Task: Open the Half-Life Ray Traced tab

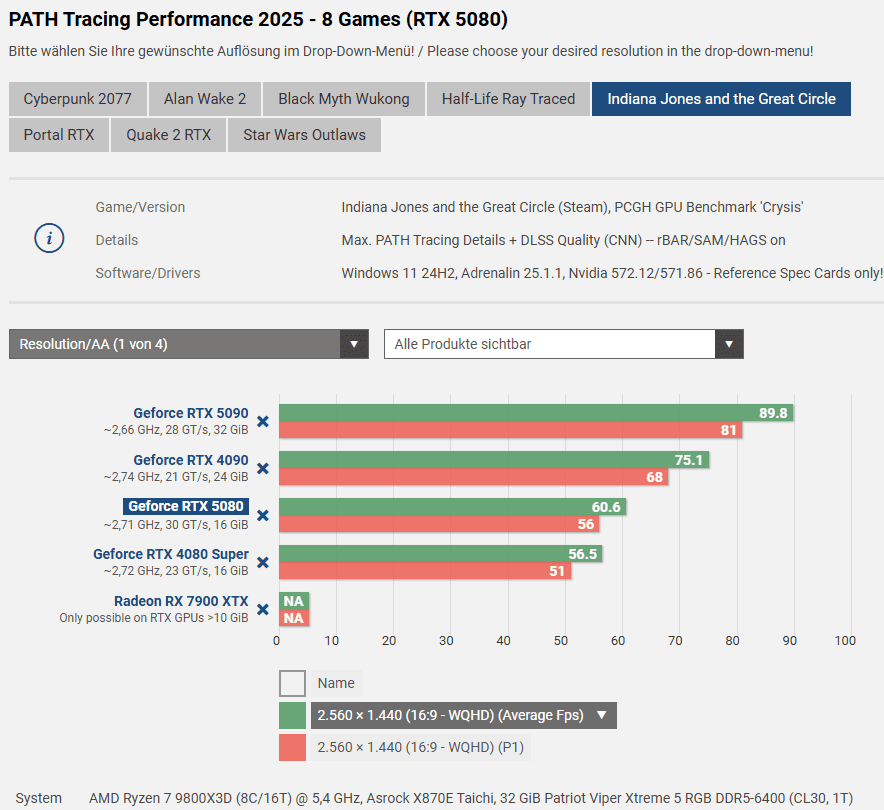Action: pyautogui.click(x=509, y=99)
